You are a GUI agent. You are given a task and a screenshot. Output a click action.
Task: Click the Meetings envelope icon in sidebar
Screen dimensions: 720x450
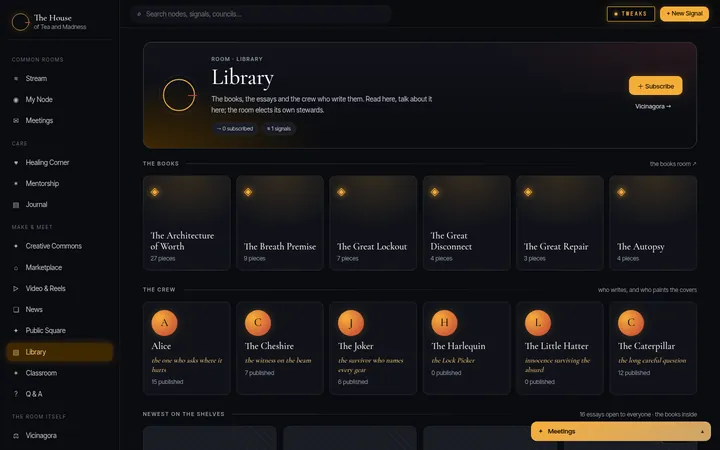pos(16,121)
